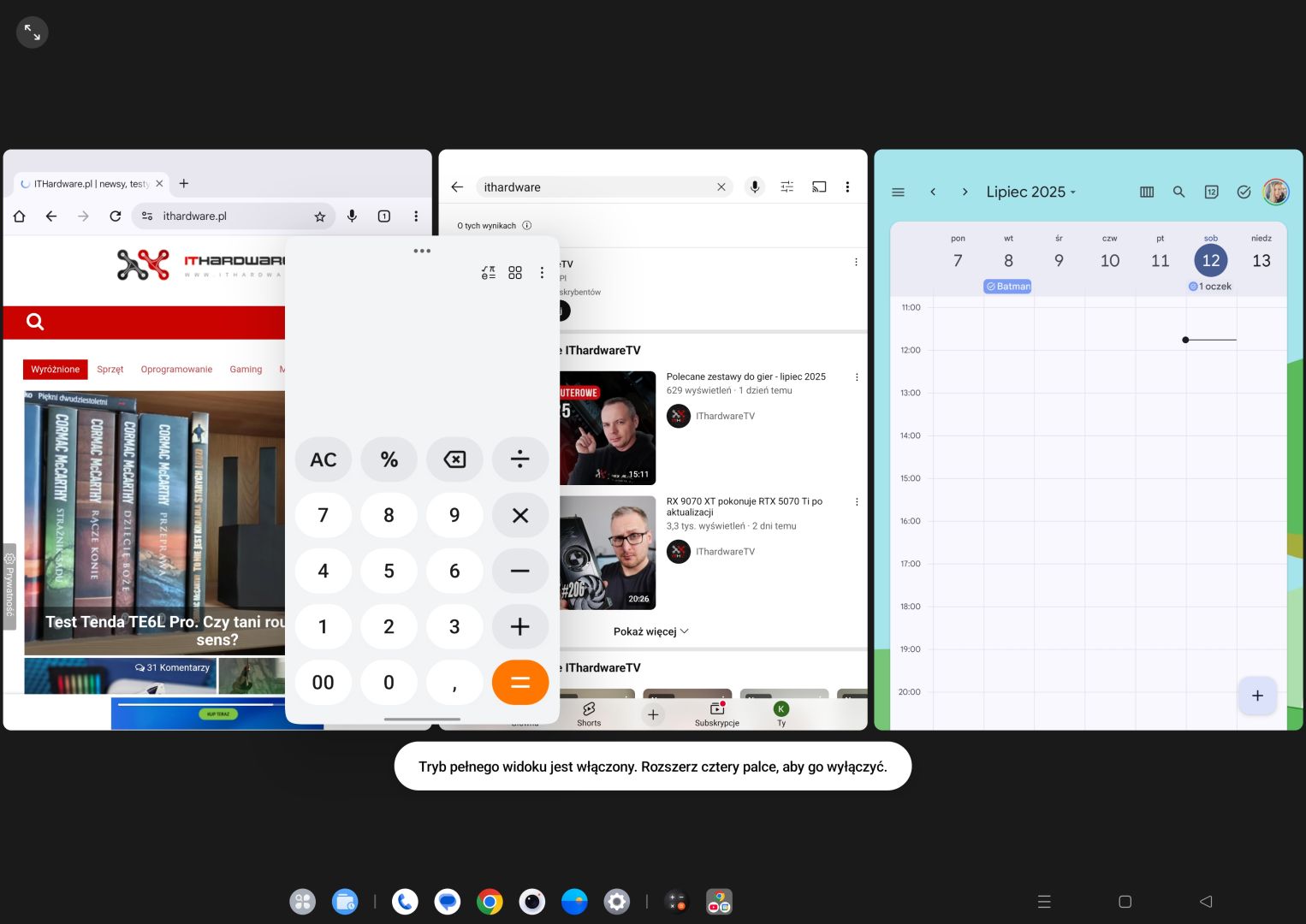Tap the recents navigation button
Screen dimensions: 1306x924
click(x=1044, y=901)
